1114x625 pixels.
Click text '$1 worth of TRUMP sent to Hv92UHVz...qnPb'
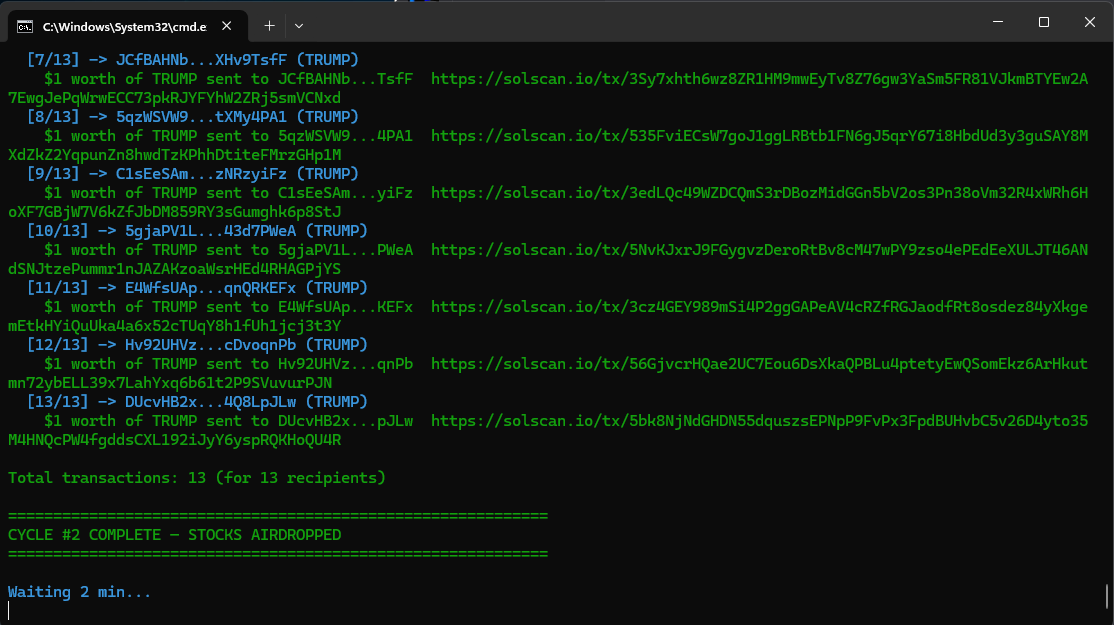click(228, 364)
